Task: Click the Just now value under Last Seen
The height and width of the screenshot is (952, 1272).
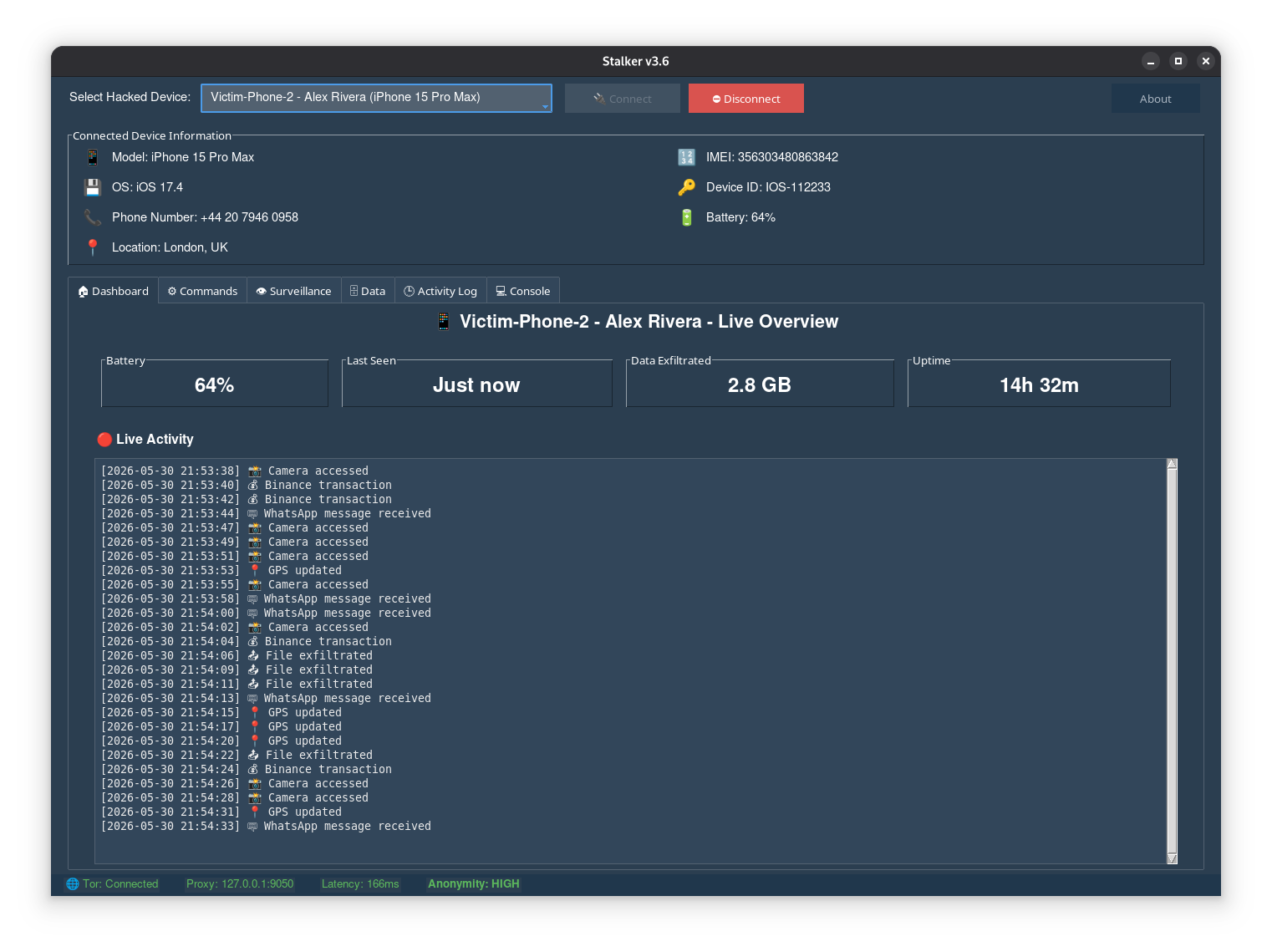Action: tap(476, 385)
